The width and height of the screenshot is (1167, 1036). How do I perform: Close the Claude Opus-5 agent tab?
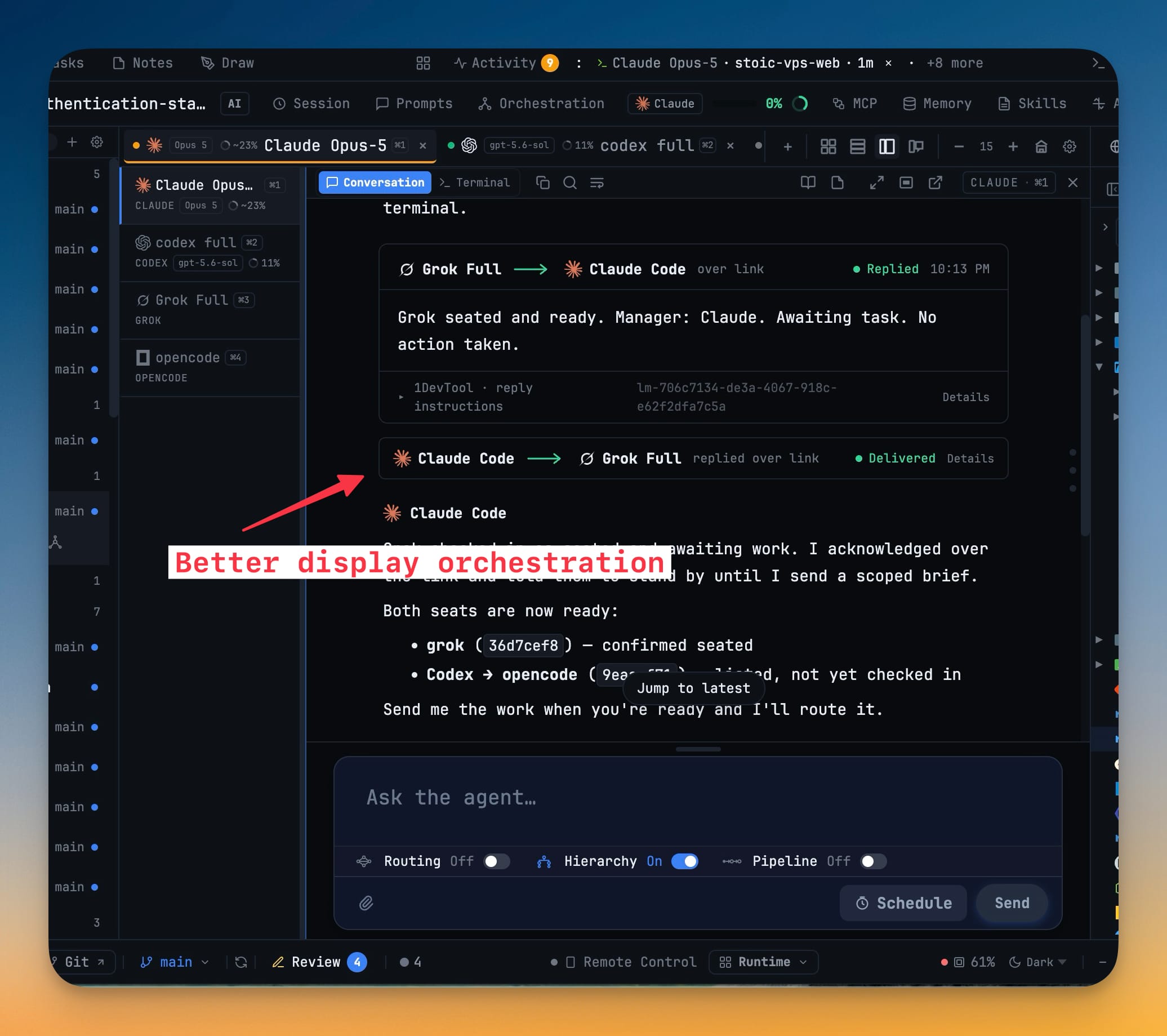tap(422, 146)
